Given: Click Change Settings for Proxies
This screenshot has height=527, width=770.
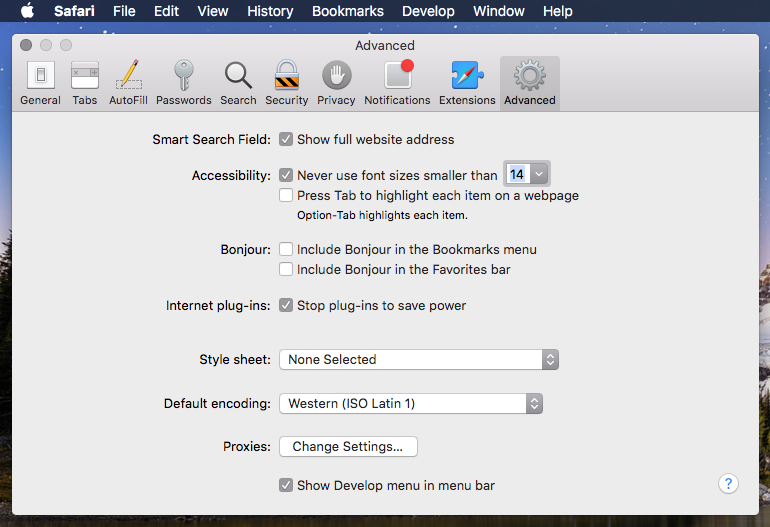Looking at the screenshot, I should 348,446.
